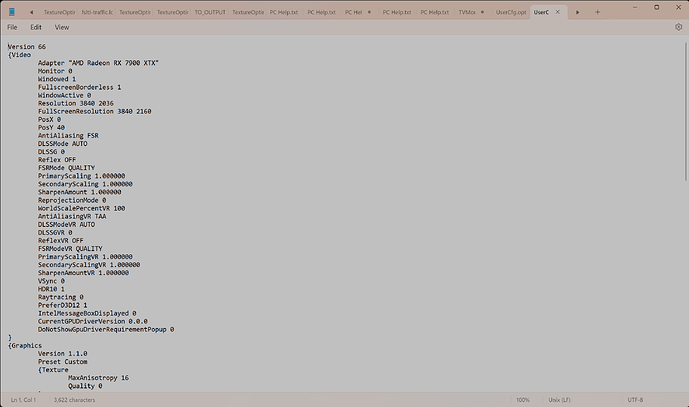
Task: Click the "Reflex OFF" line
Action: point(57,160)
